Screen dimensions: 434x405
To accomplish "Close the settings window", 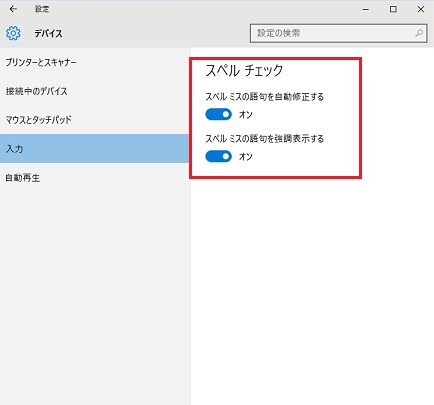I will tap(421, 9).
